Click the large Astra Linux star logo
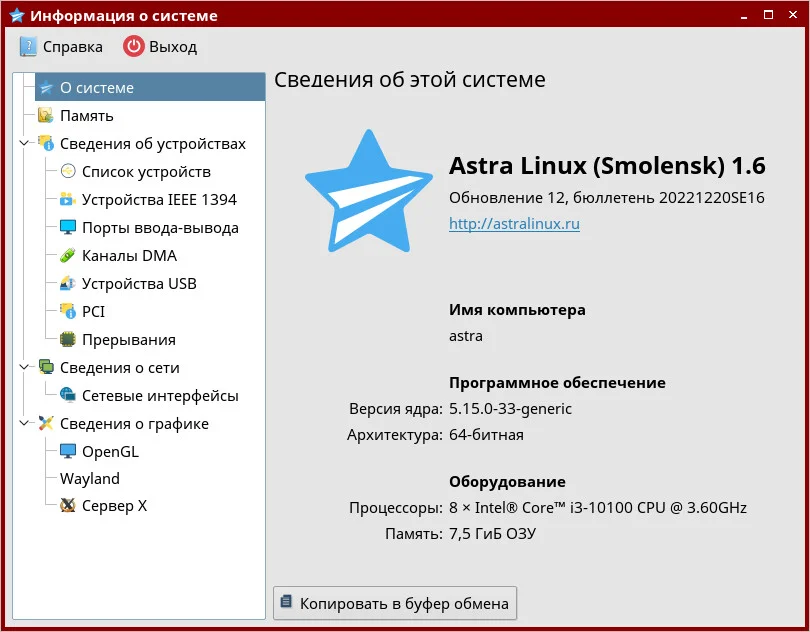The height and width of the screenshot is (632, 810). tap(369, 193)
